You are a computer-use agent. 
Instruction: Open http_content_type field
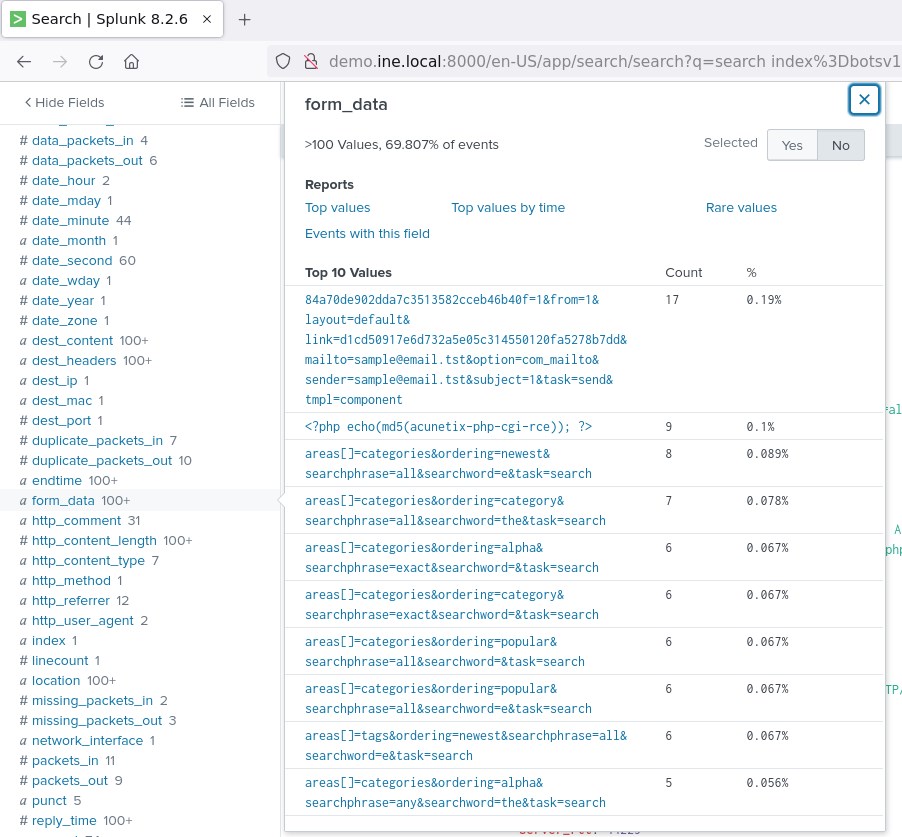click(x=88, y=560)
